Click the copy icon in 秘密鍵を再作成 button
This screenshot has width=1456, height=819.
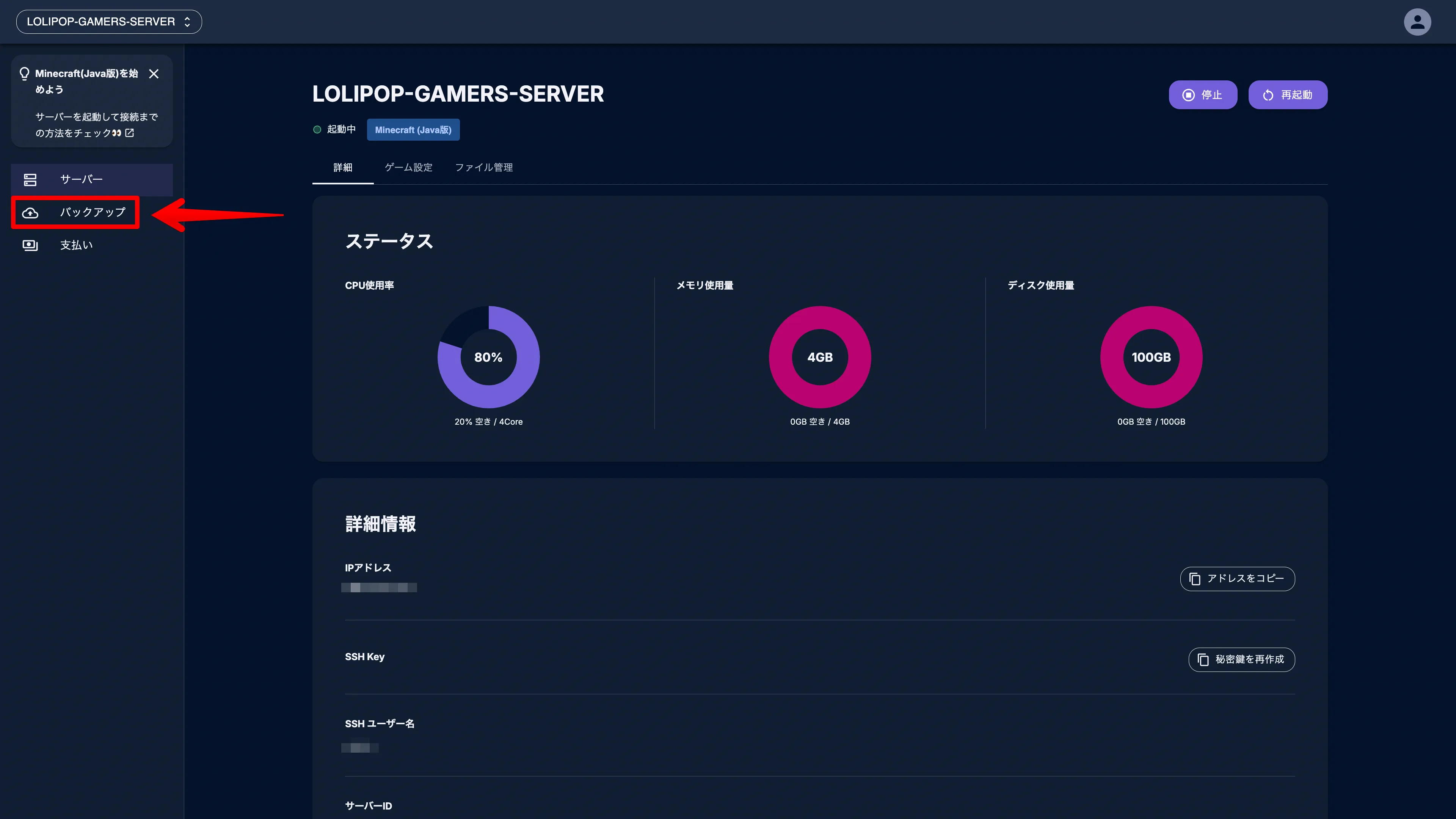point(1203,660)
